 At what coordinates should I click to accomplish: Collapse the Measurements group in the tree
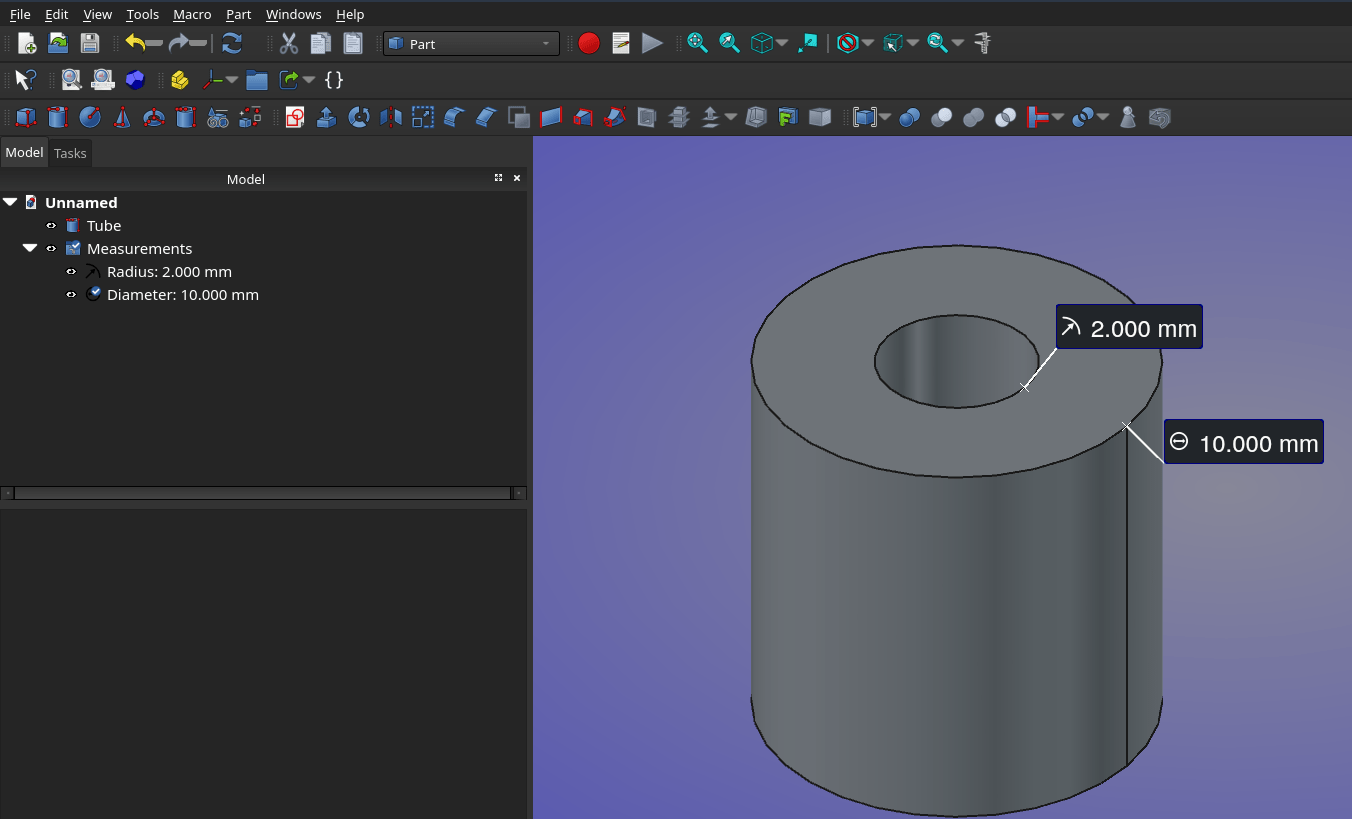(30, 249)
